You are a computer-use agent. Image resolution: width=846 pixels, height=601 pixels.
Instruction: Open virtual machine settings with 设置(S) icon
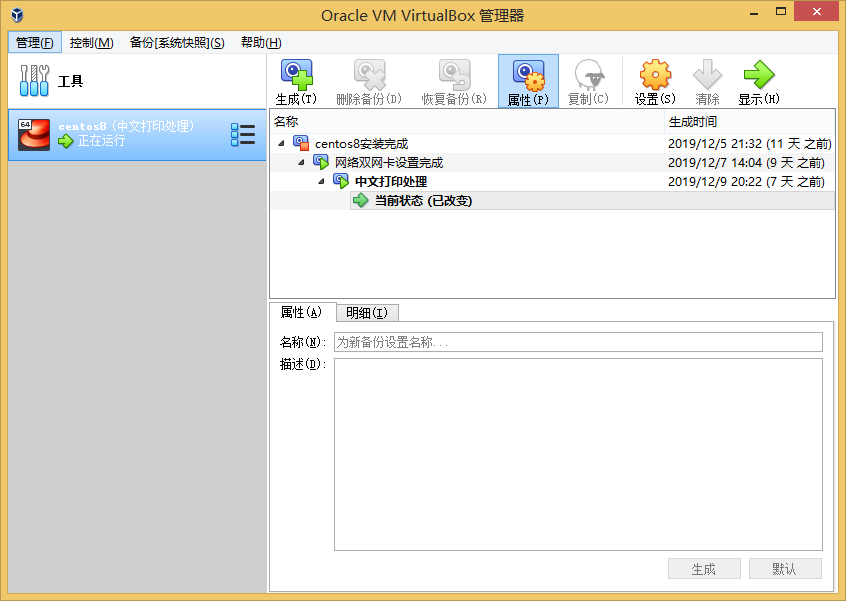654,80
